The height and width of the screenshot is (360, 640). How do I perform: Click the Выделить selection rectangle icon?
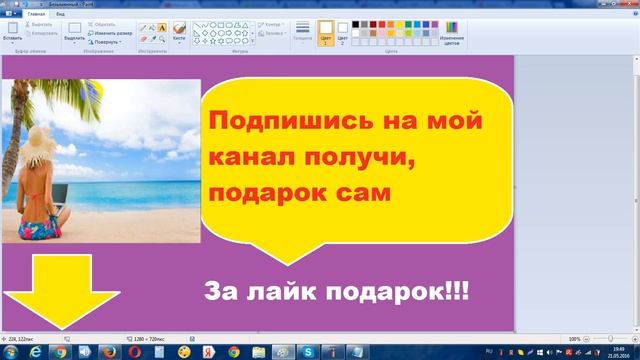click(75, 28)
